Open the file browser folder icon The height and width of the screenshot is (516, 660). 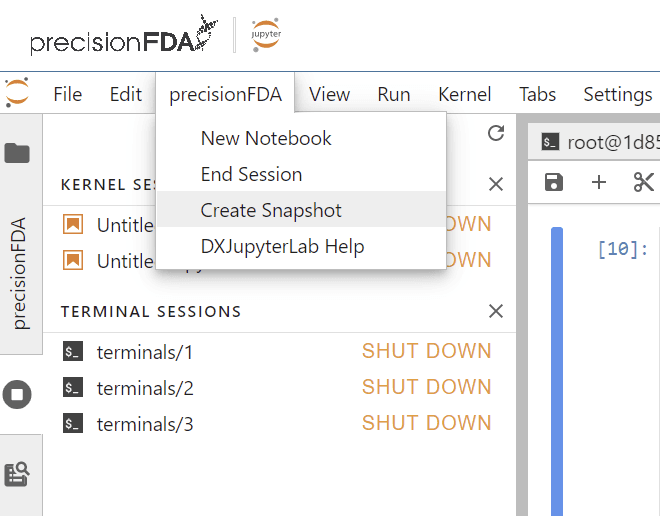17,153
